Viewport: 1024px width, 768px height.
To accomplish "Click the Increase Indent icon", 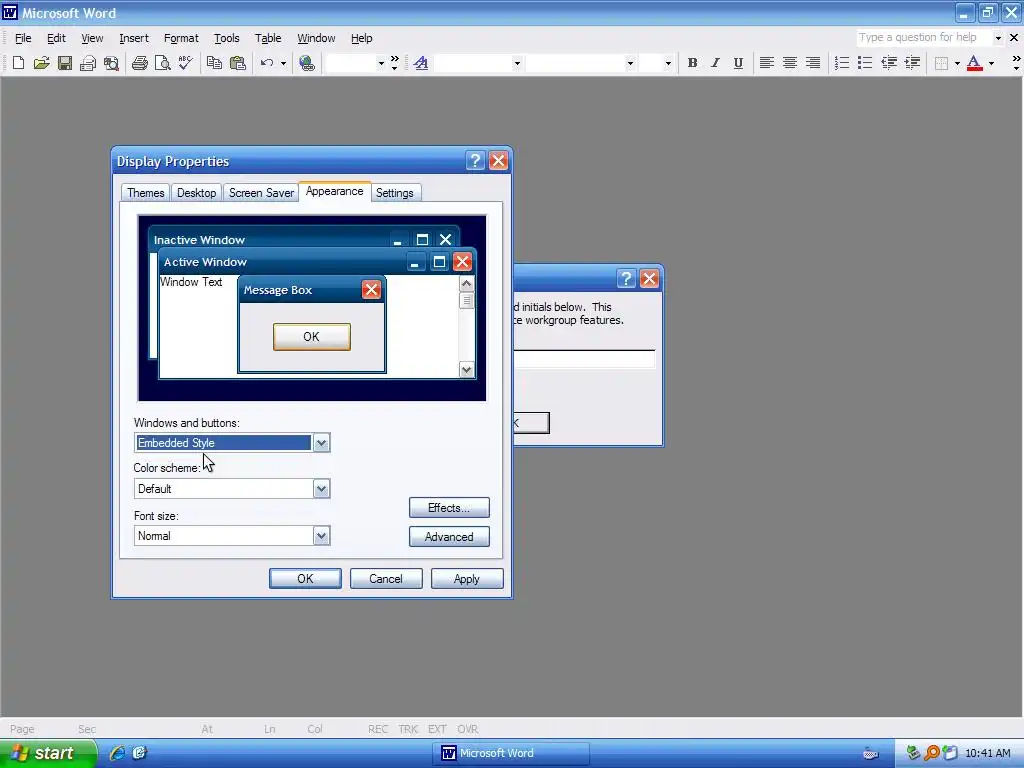I will (912, 63).
